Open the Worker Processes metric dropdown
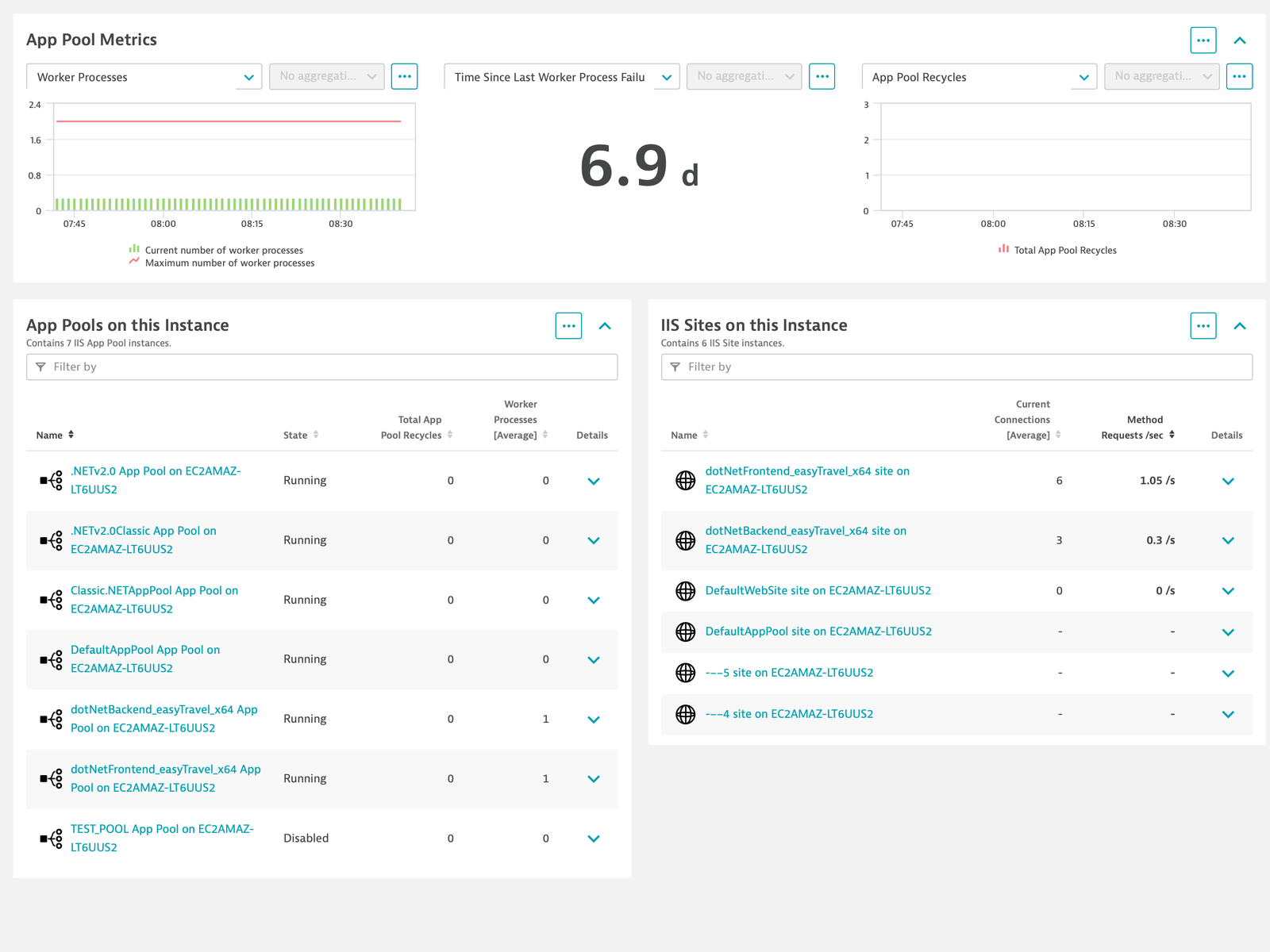The width and height of the screenshot is (1270, 952). tap(144, 77)
